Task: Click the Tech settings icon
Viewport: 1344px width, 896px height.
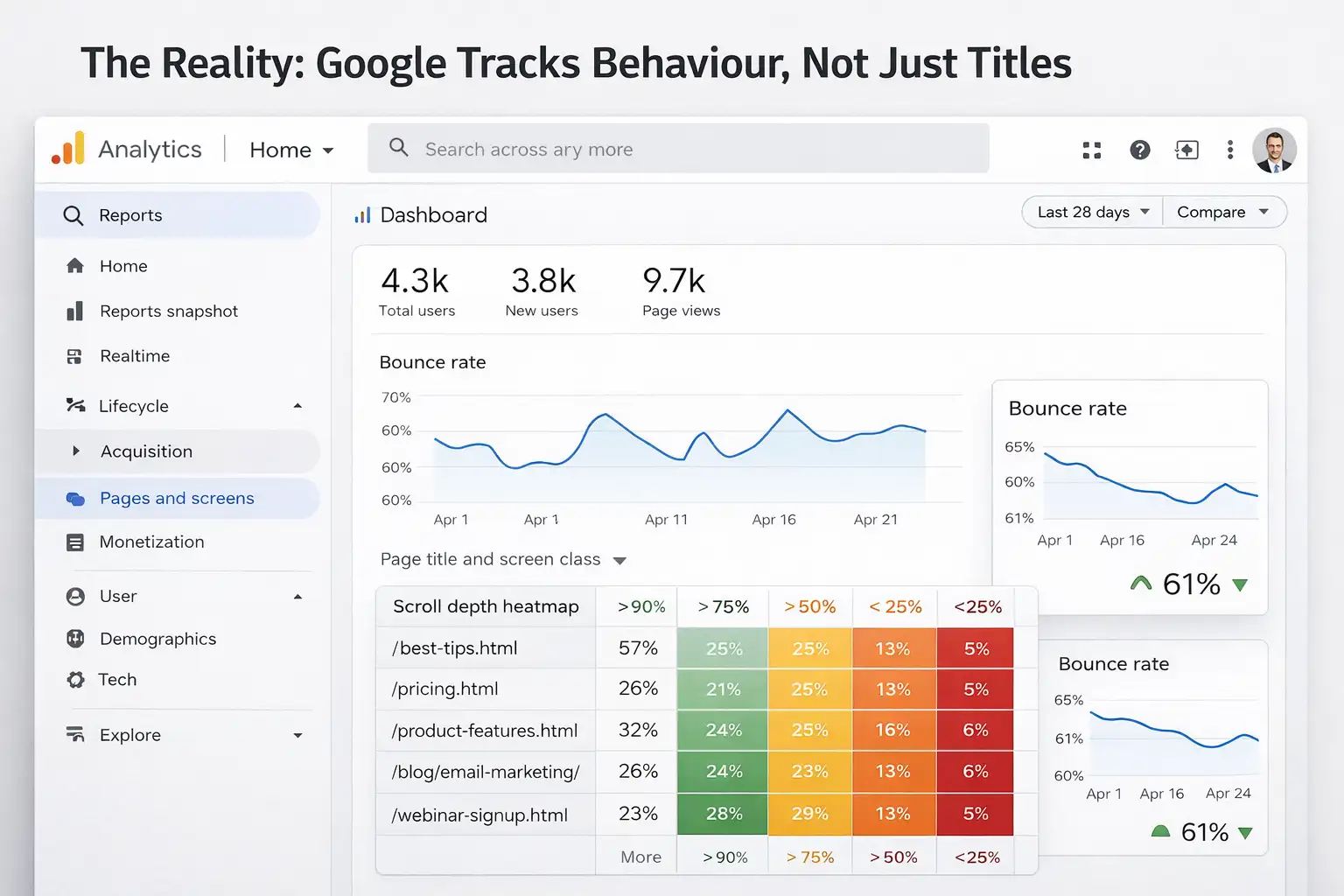Action: 76,680
